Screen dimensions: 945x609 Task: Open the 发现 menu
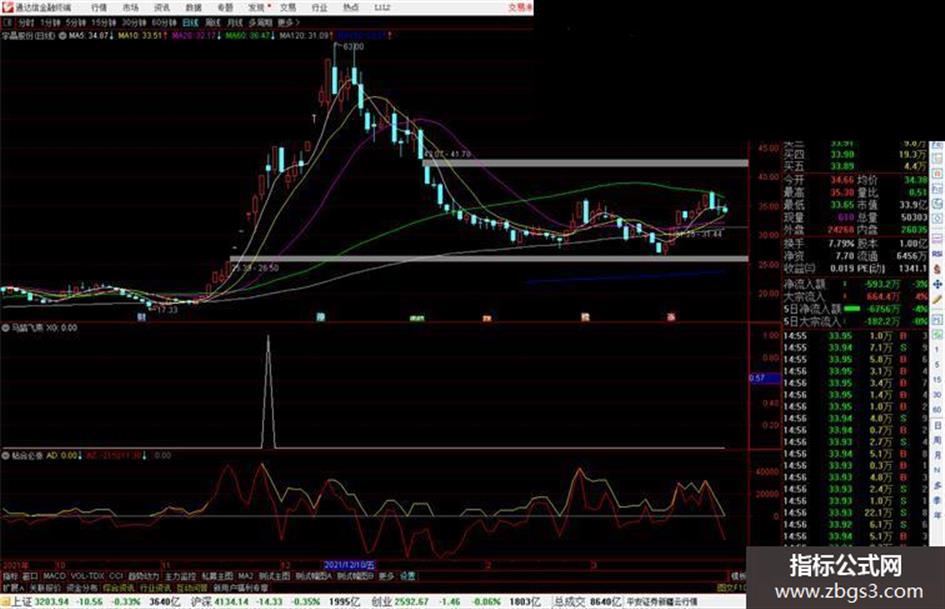click(x=257, y=7)
